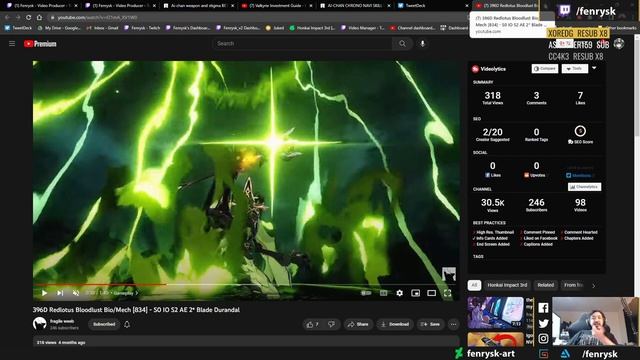This screenshot has width=640, height=360.
Task: Close the TweetDeck browser tab
Action: [x=467, y=6]
